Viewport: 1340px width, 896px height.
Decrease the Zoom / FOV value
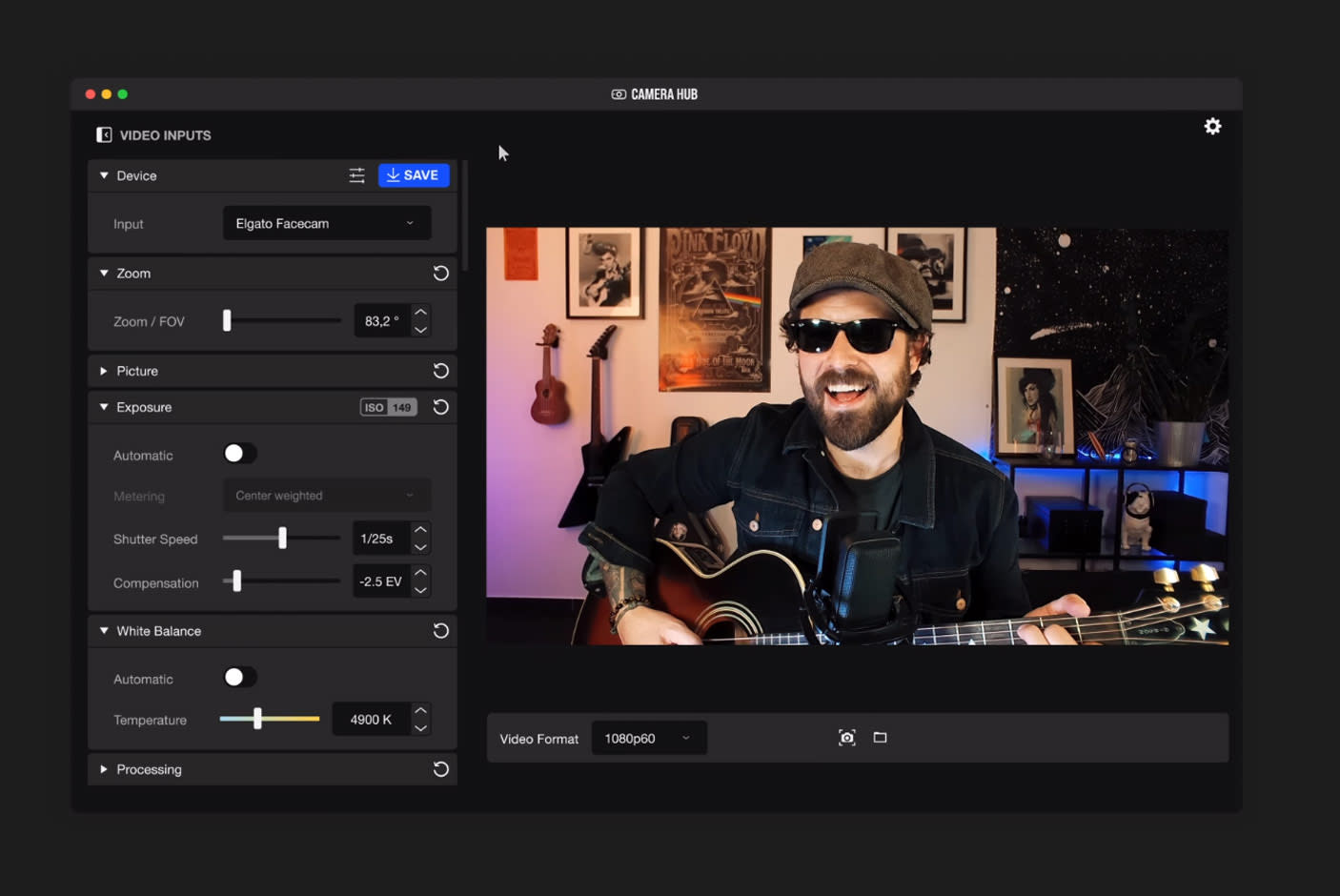point(420,330)
